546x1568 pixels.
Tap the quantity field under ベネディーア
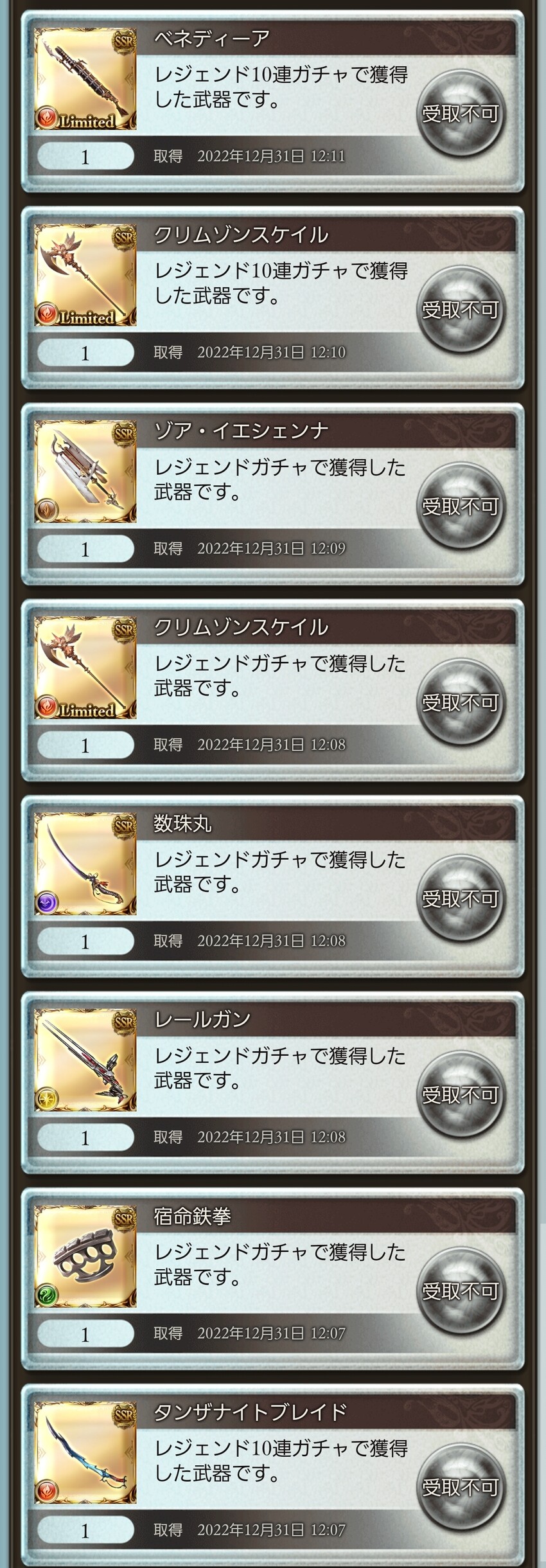coord(85,156)
